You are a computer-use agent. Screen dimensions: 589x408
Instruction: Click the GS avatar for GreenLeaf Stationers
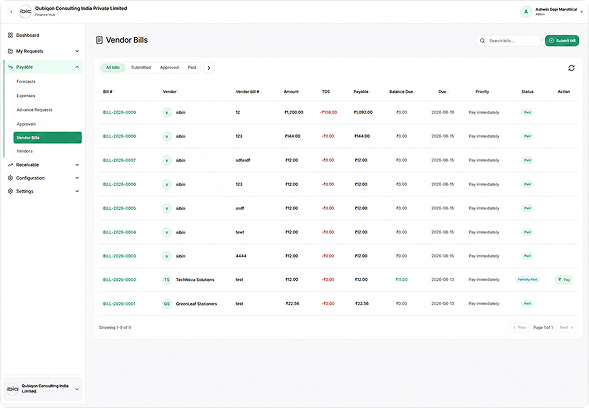167,304
